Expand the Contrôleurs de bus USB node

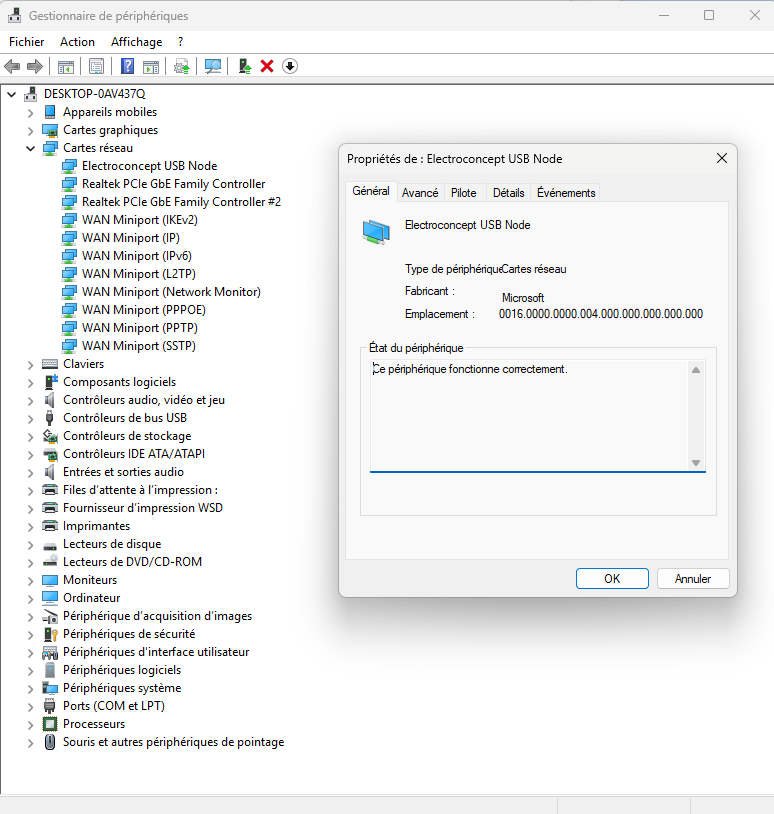[x=30, y=418]
